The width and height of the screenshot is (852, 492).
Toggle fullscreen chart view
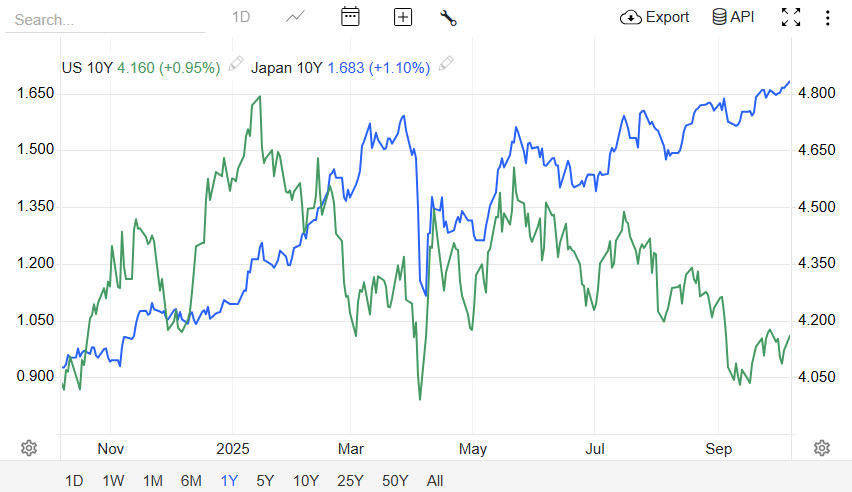click(x=791, y=17)
